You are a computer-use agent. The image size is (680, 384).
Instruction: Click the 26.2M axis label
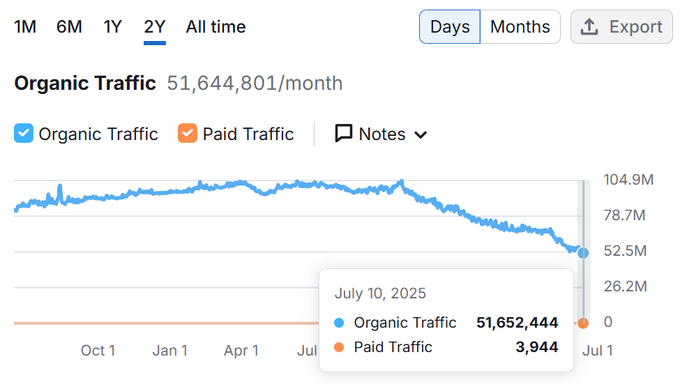625,286
